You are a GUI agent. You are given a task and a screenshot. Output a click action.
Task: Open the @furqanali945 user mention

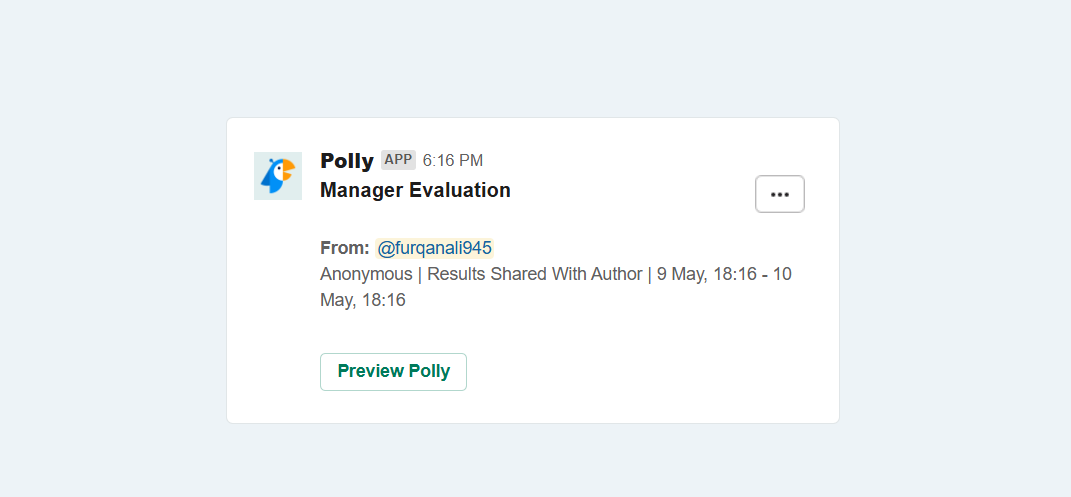[x=434, y=248]
